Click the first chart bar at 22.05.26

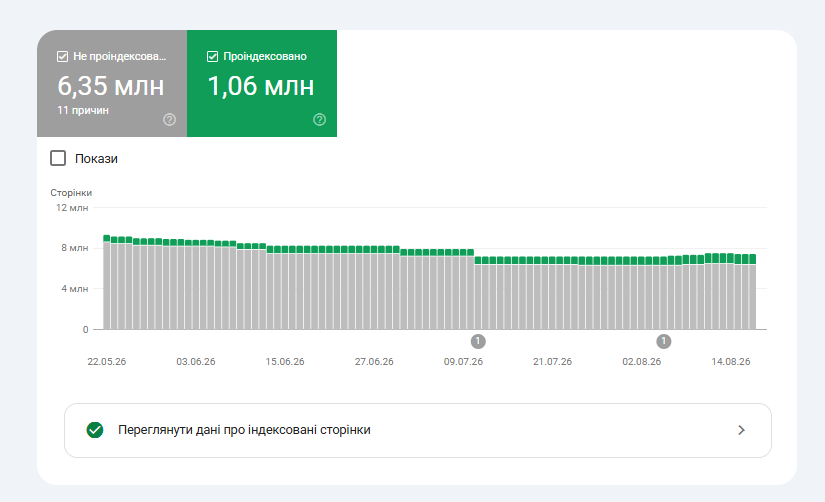[107, 282]
